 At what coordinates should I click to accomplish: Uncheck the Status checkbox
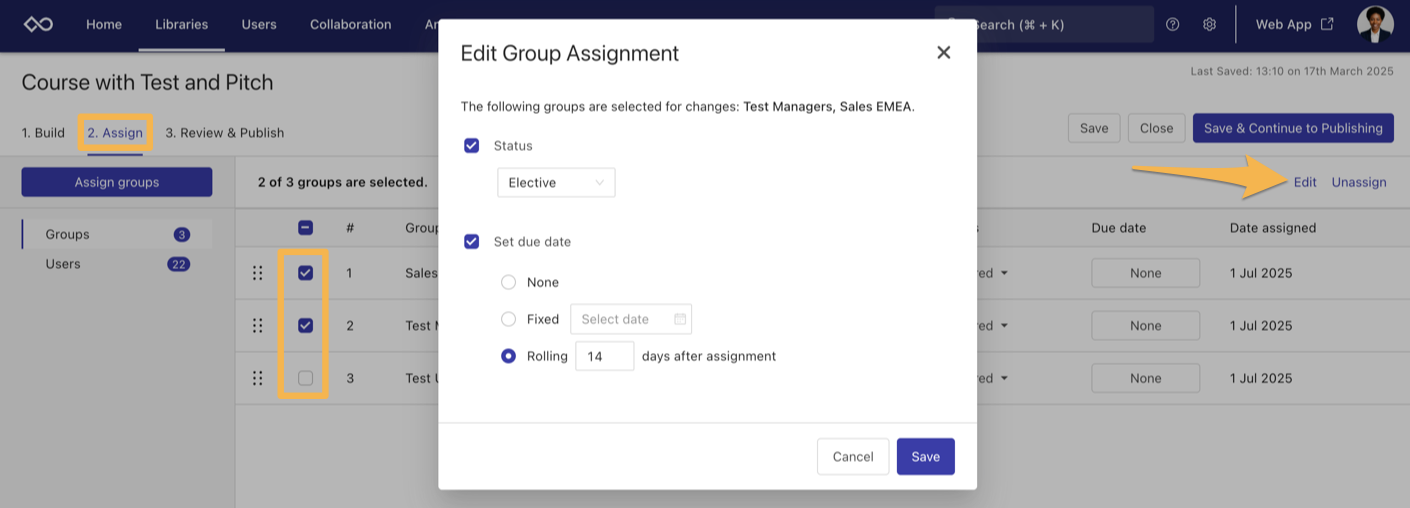pos(472,146)
